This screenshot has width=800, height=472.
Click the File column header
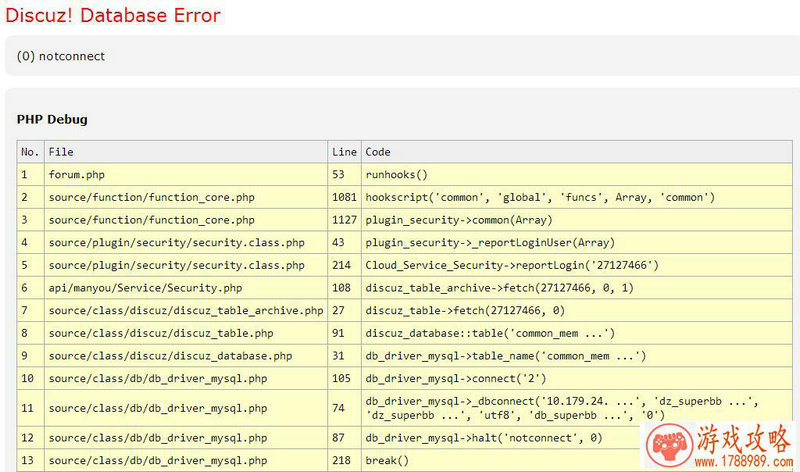click(60, 152)
